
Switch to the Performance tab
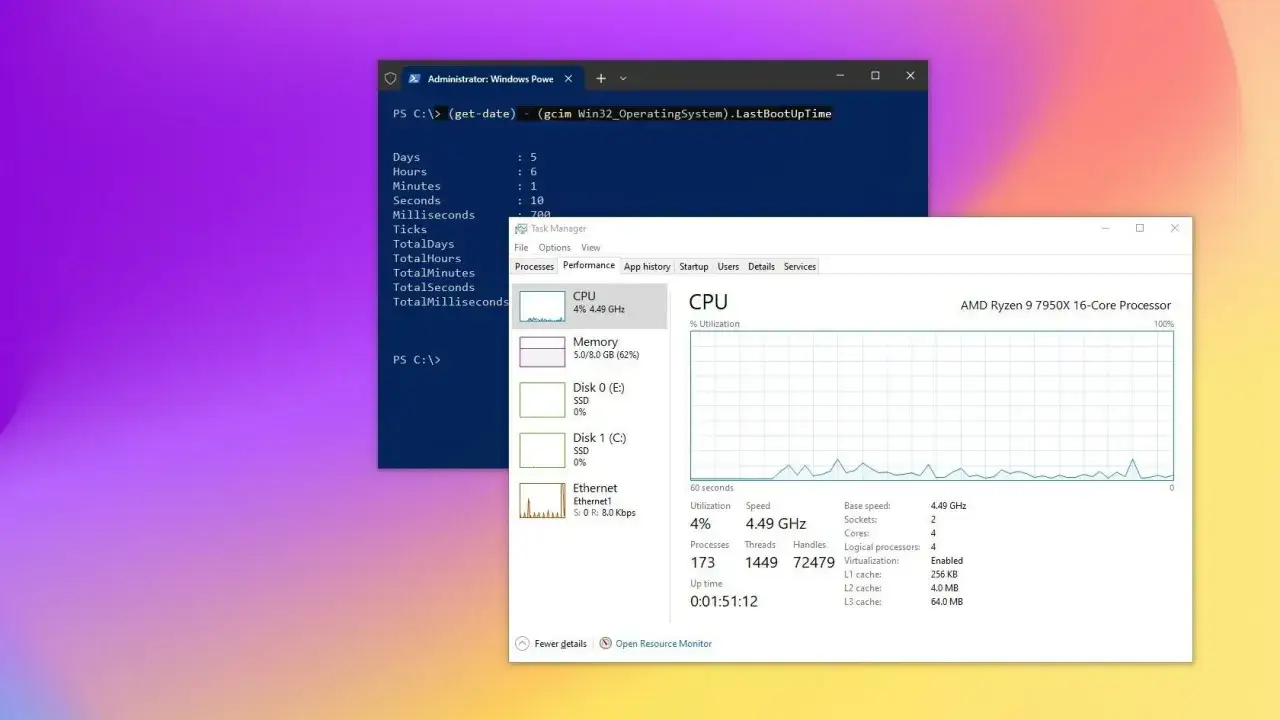click(589, 265)
